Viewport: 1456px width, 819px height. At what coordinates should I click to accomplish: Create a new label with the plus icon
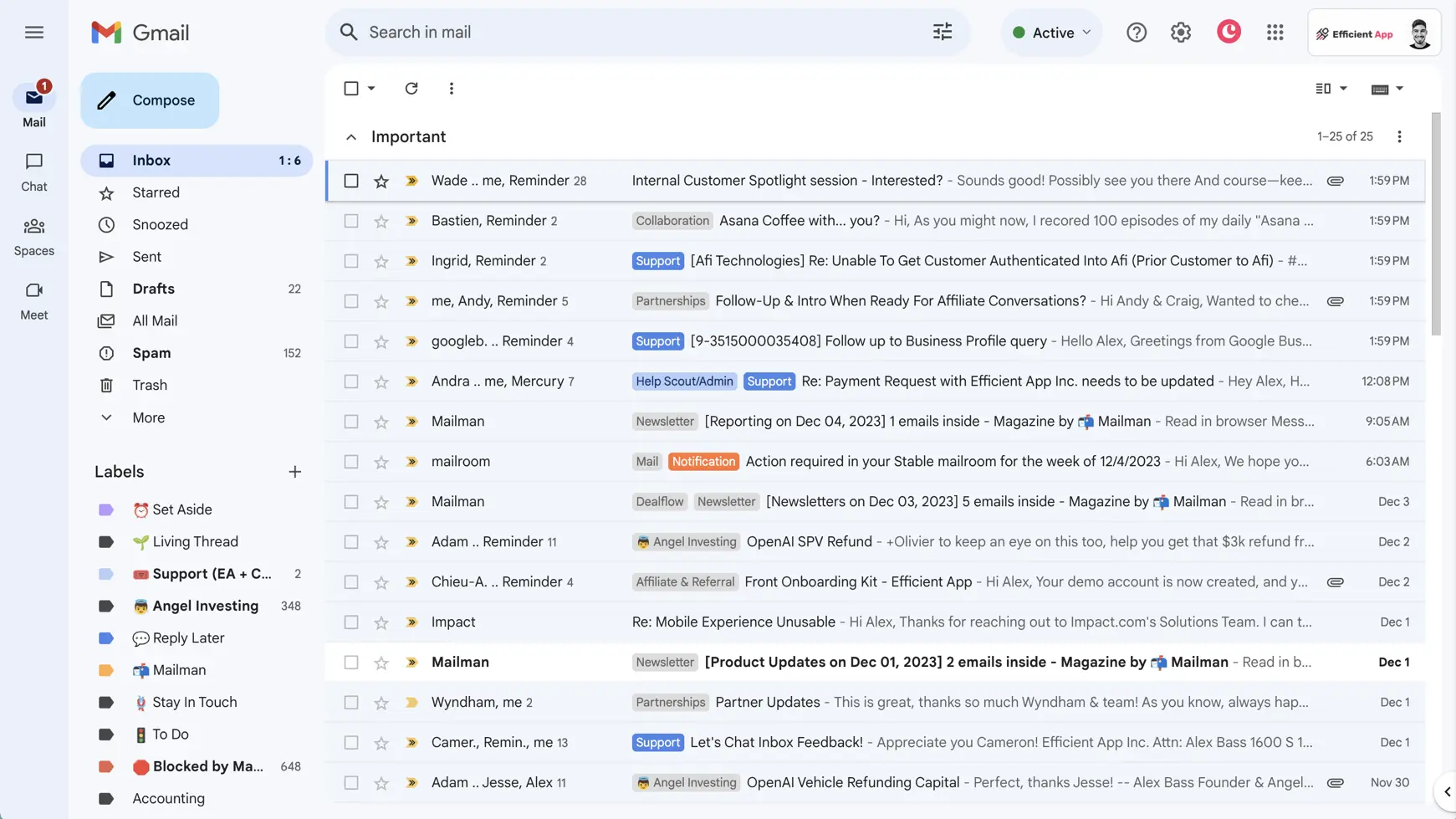(294, 471)
